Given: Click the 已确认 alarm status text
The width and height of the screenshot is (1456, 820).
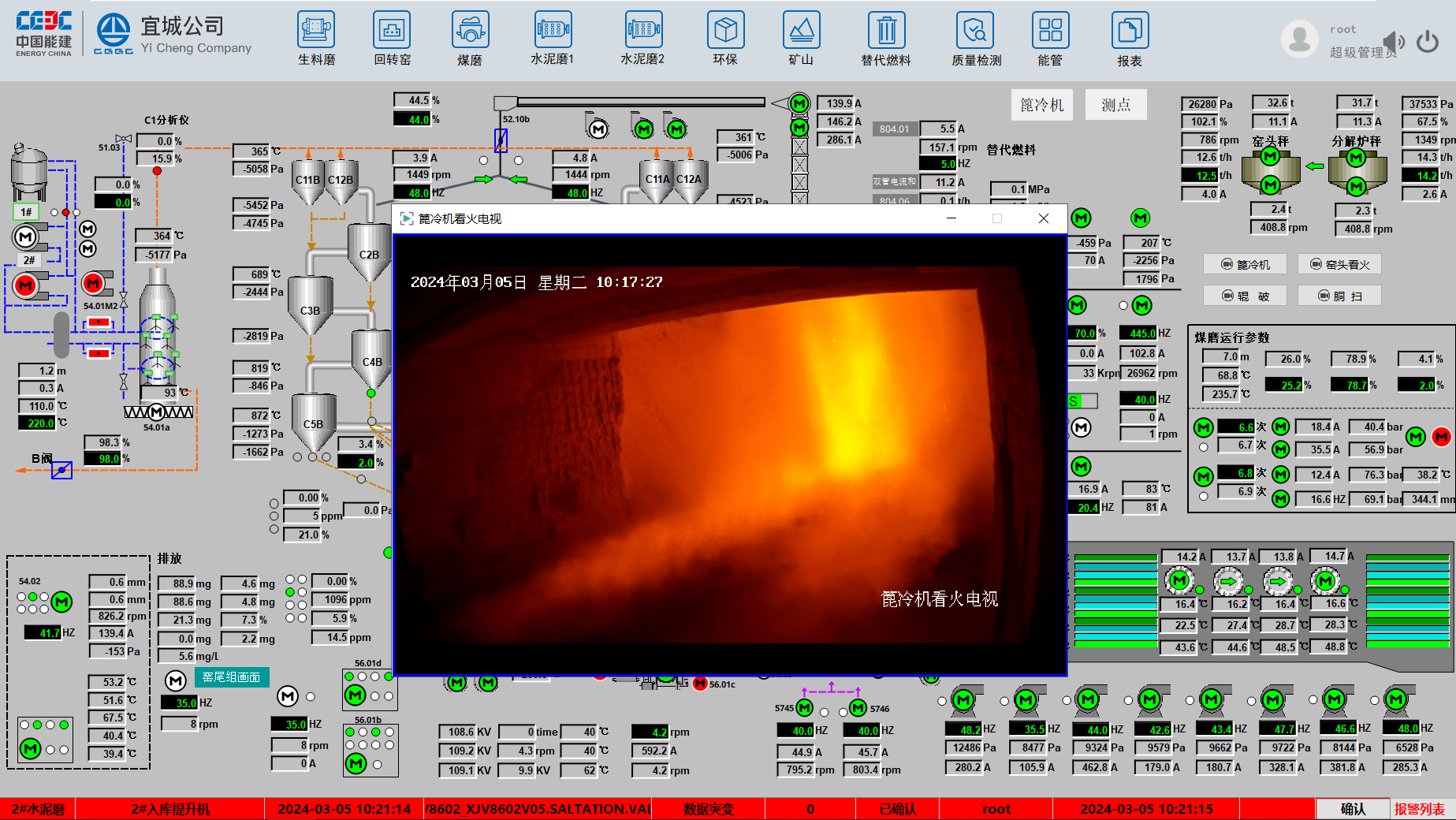Looking at the screenshot, I should [898, 809].
